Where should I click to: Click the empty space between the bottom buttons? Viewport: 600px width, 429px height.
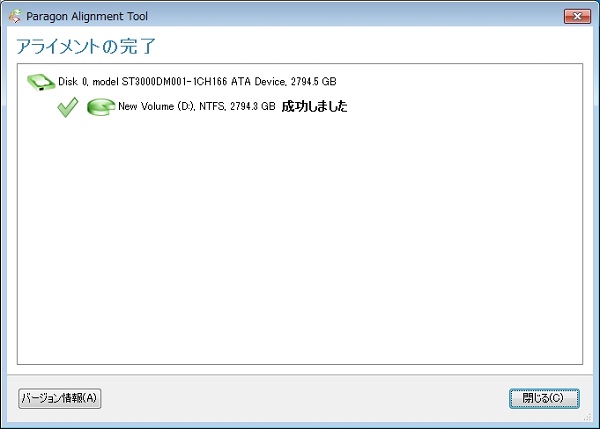point(305,398)
